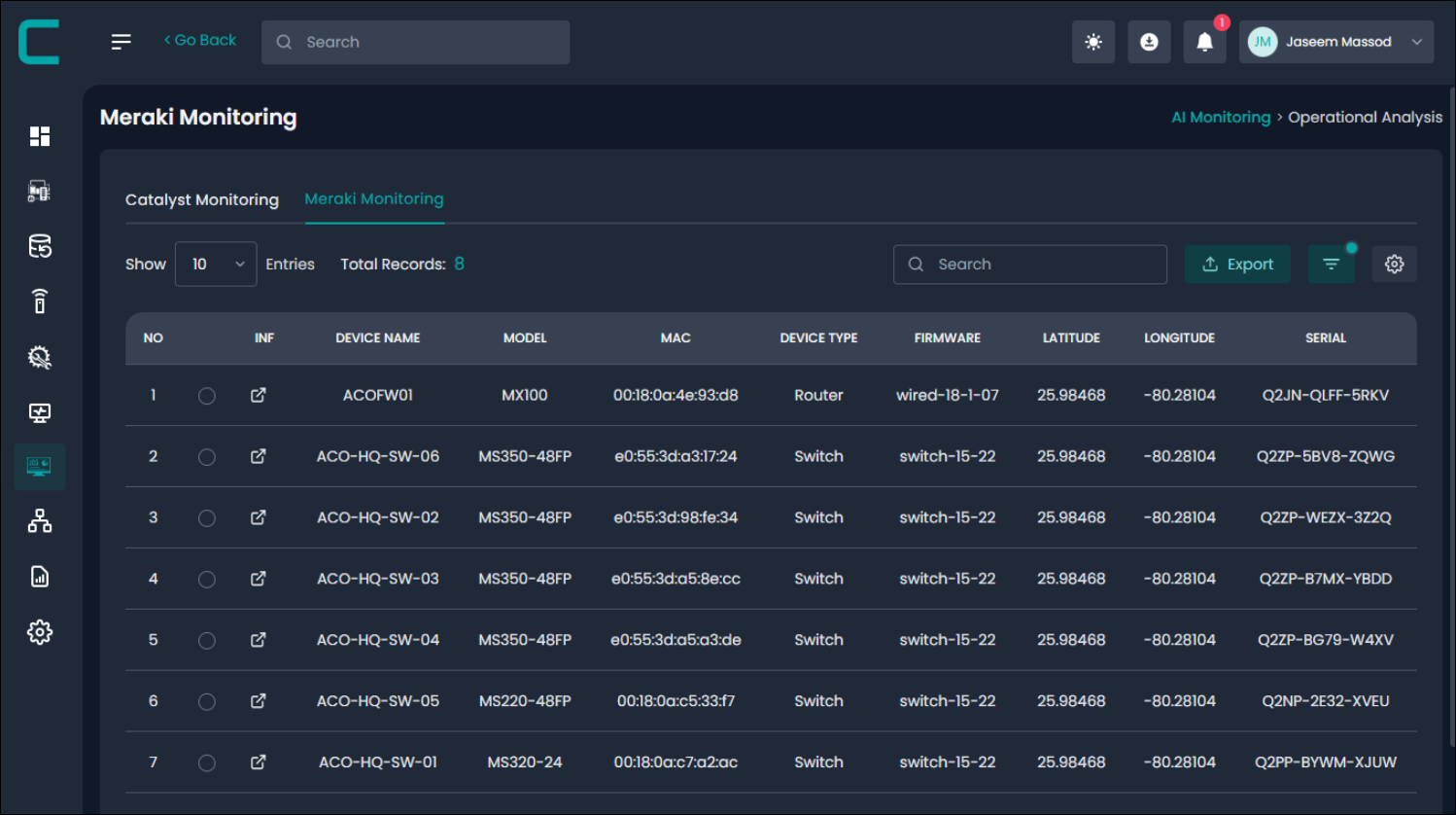Open interface link icon for ACO-HQ-SW-03

259,579
